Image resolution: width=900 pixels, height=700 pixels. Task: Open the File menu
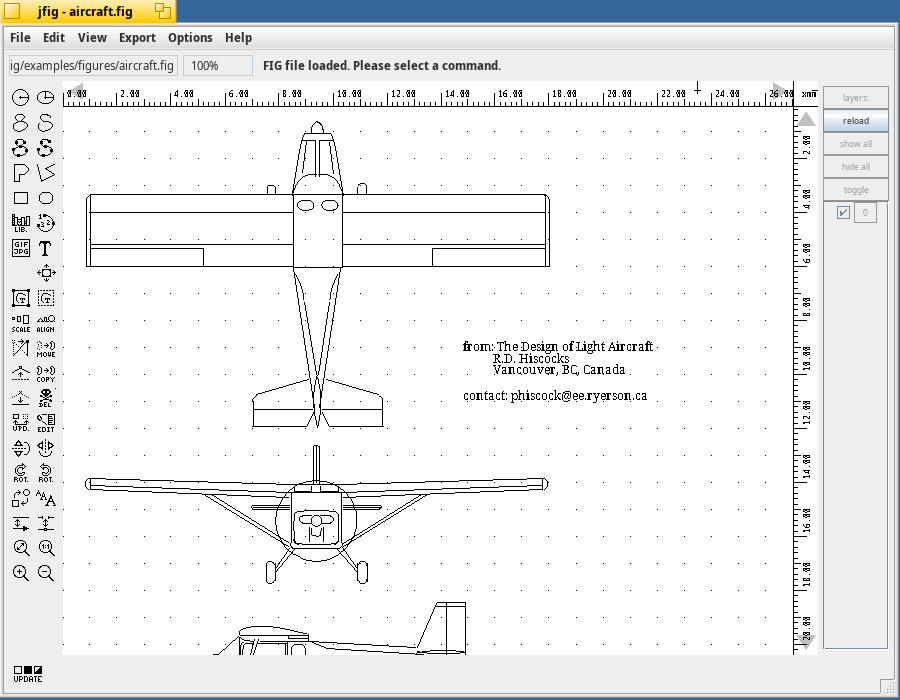click(20, 37)
